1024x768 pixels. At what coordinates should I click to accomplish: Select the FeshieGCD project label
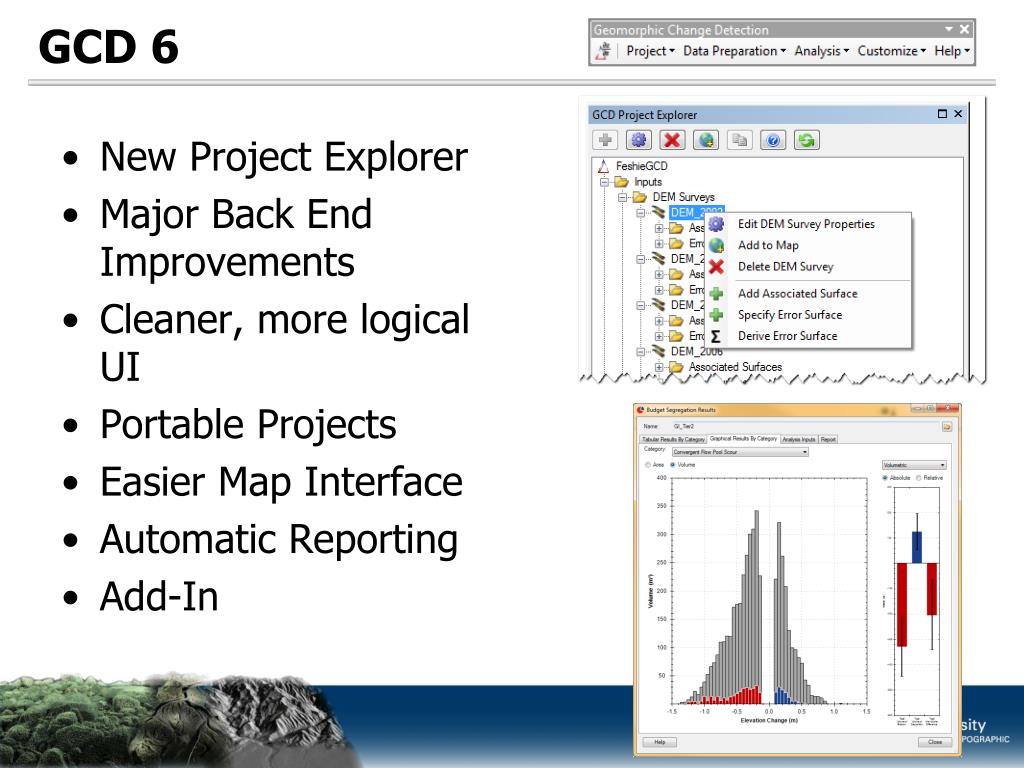click(x=641, y=166)
